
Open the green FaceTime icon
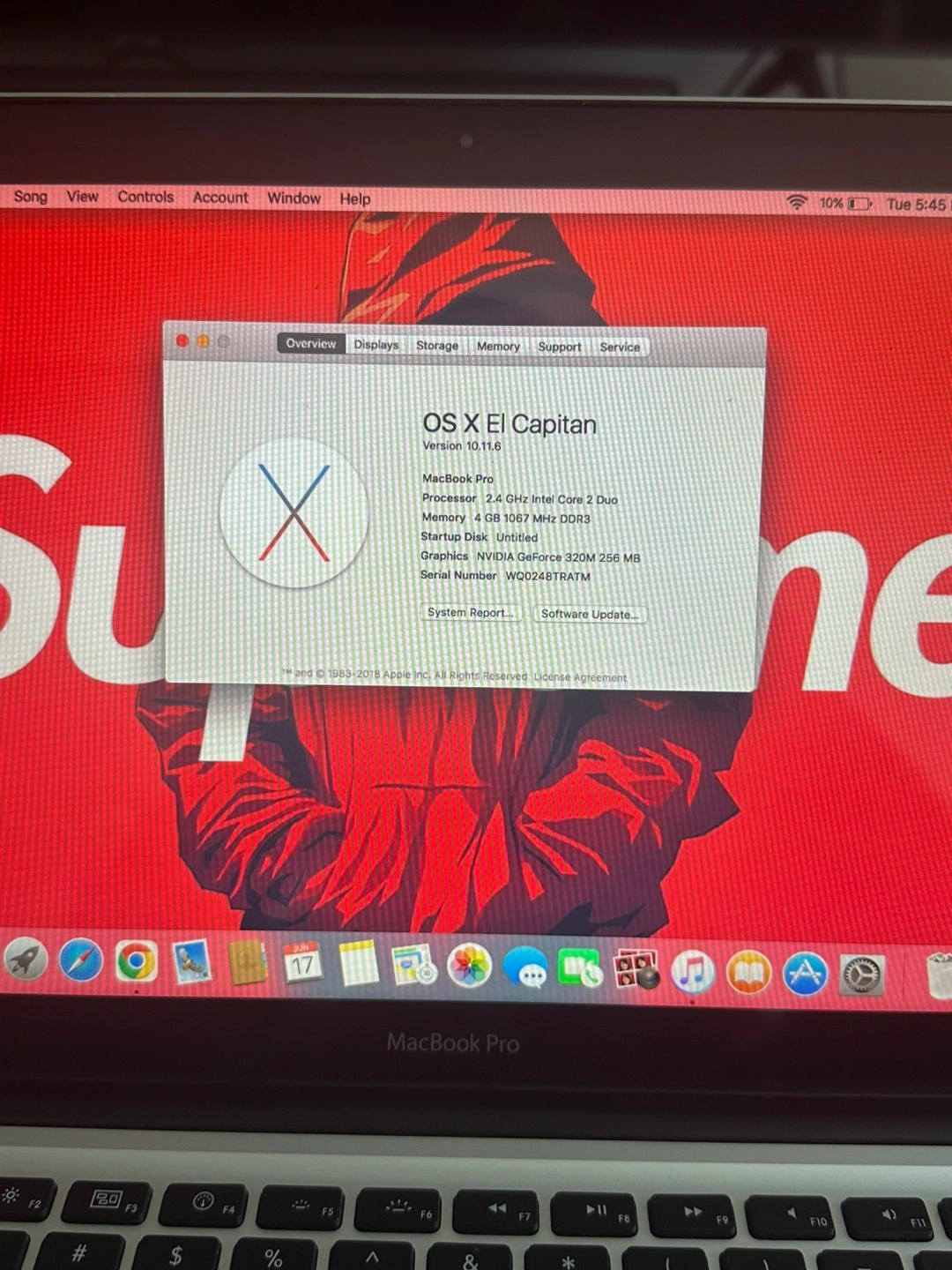[x=580, y=969]
